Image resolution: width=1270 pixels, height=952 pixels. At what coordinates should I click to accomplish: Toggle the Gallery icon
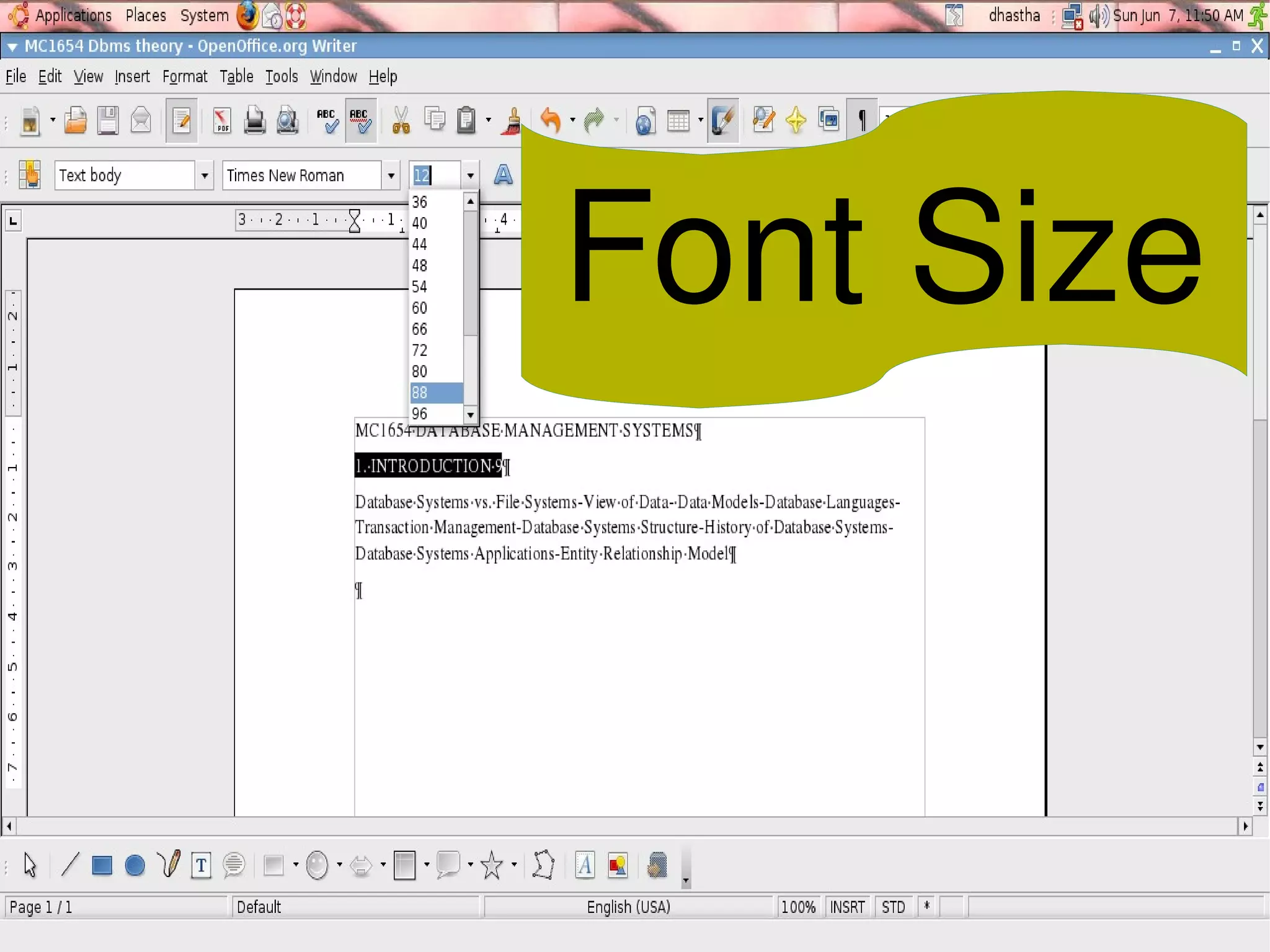(x=828, y=119)
